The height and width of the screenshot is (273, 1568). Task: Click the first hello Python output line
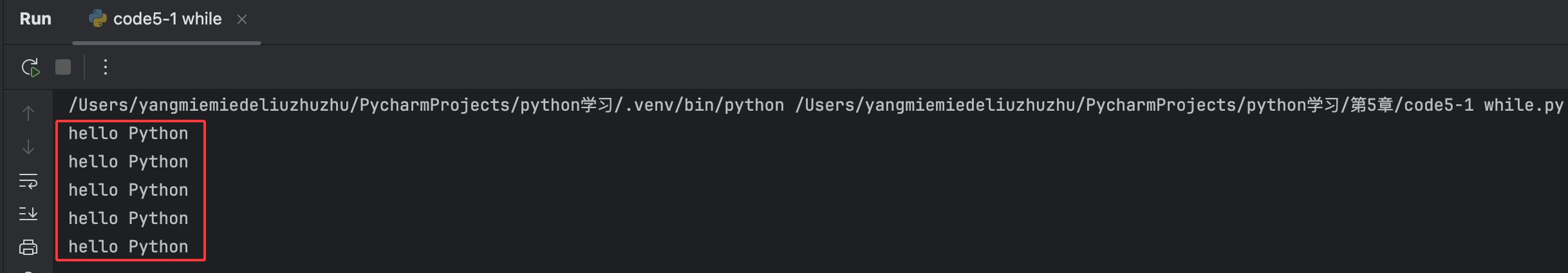(128, 134)
